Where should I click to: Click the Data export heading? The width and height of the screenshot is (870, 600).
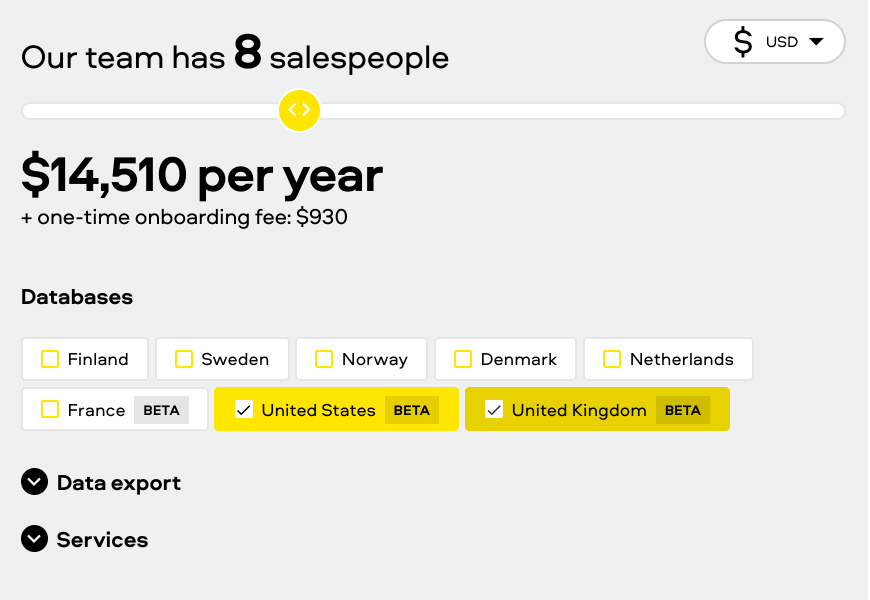coord(119,483)
